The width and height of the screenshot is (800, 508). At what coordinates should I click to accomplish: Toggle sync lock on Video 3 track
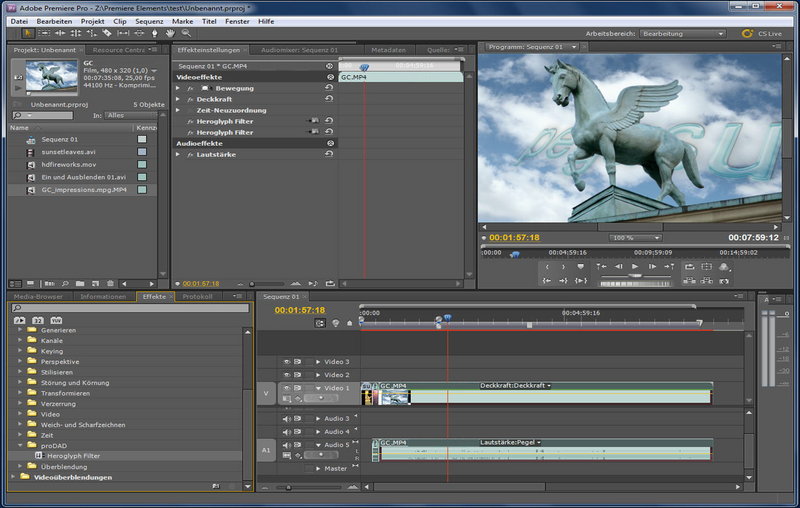click(x=297, y=362)
